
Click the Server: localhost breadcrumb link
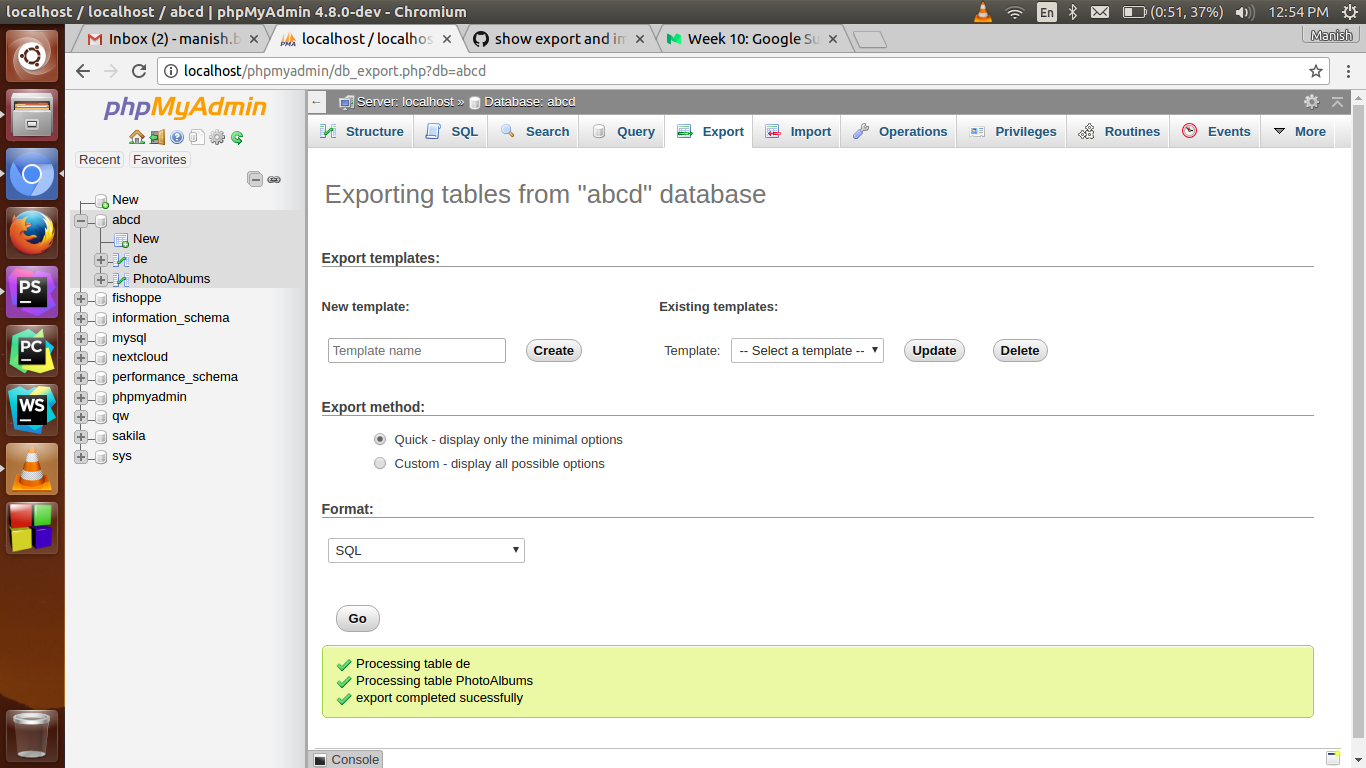tap(405, 102)
